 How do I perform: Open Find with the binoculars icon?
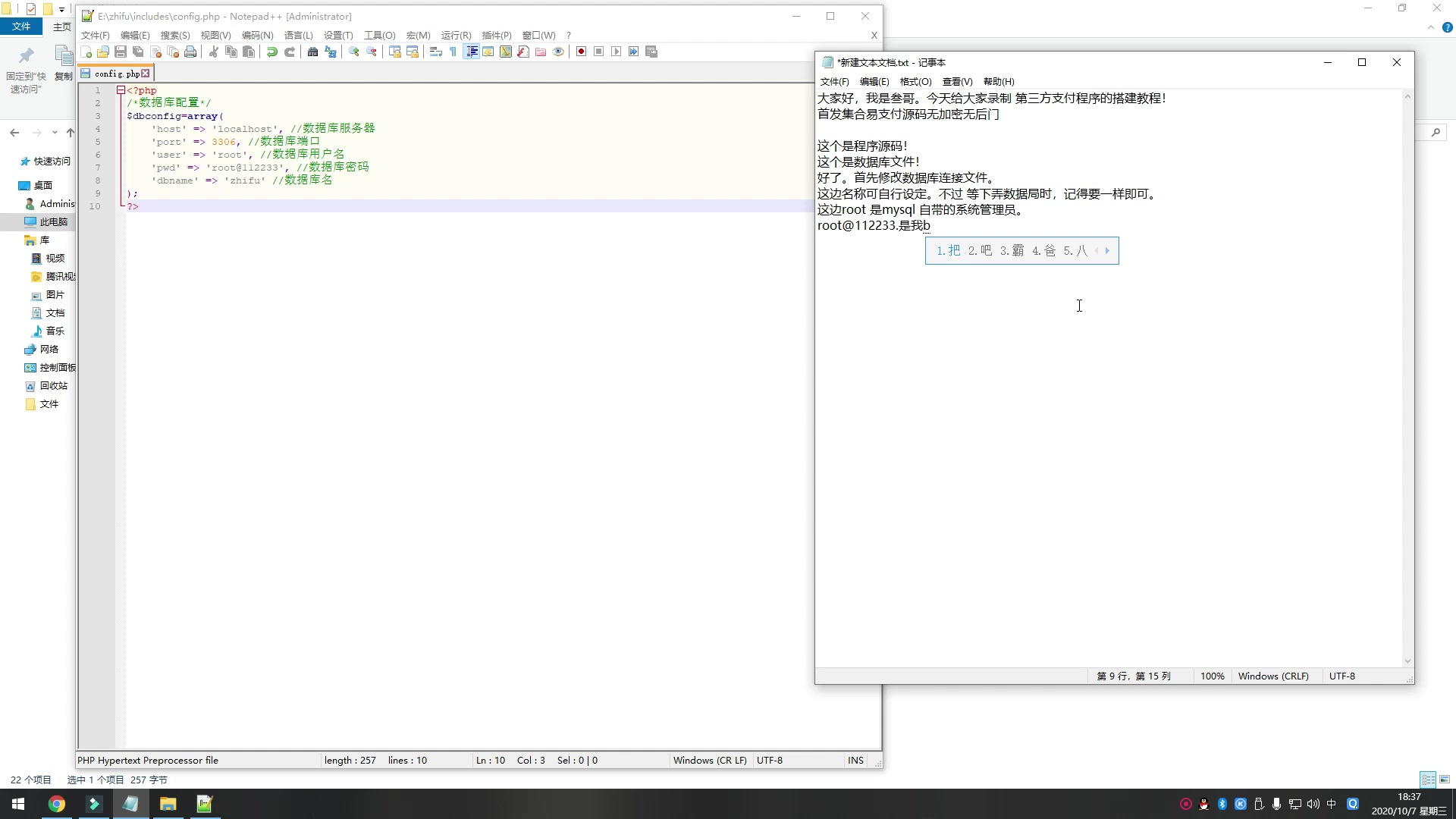click(x=312, y=52)
